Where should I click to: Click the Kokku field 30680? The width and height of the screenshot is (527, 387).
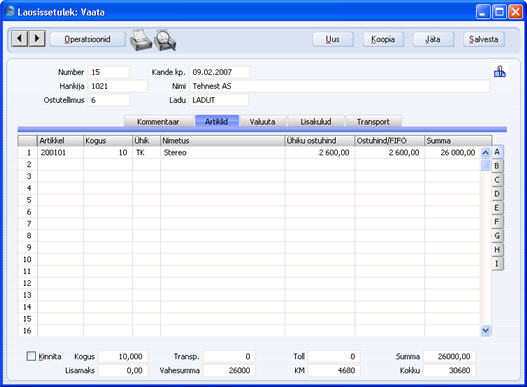click(x=449, y=371)
